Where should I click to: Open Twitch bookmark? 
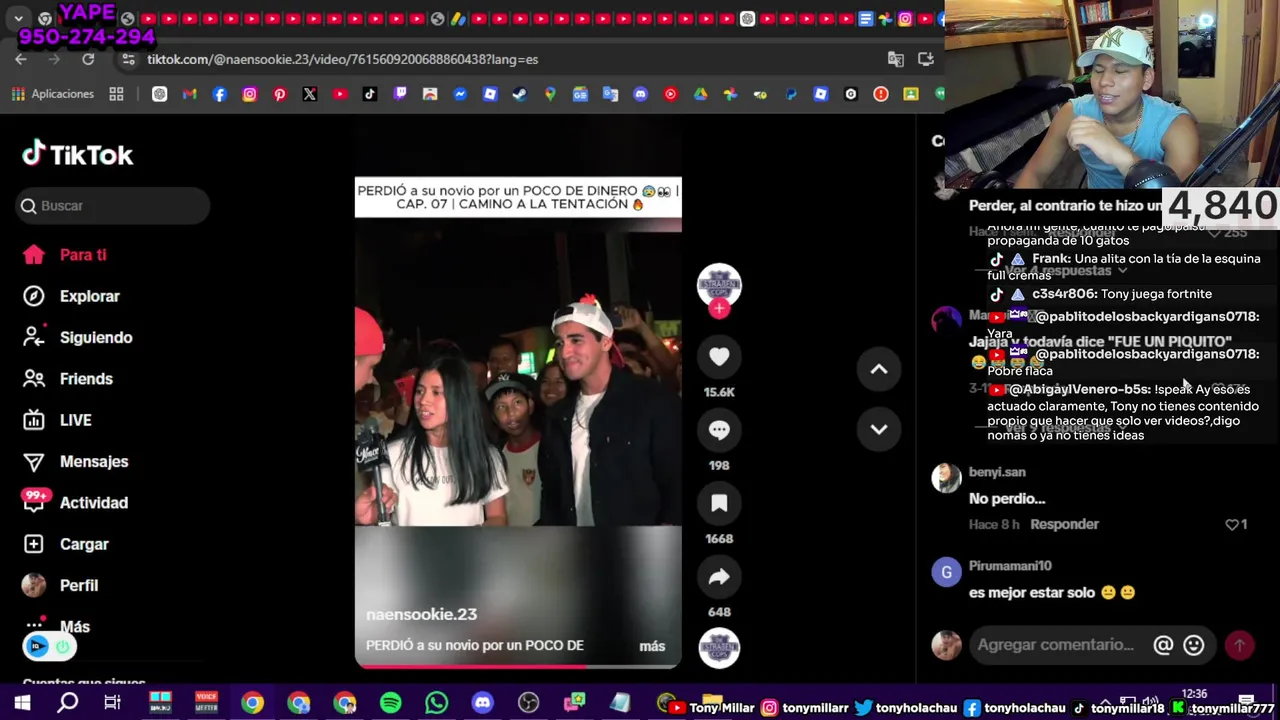pyautogui.click(x=400, y=94)
